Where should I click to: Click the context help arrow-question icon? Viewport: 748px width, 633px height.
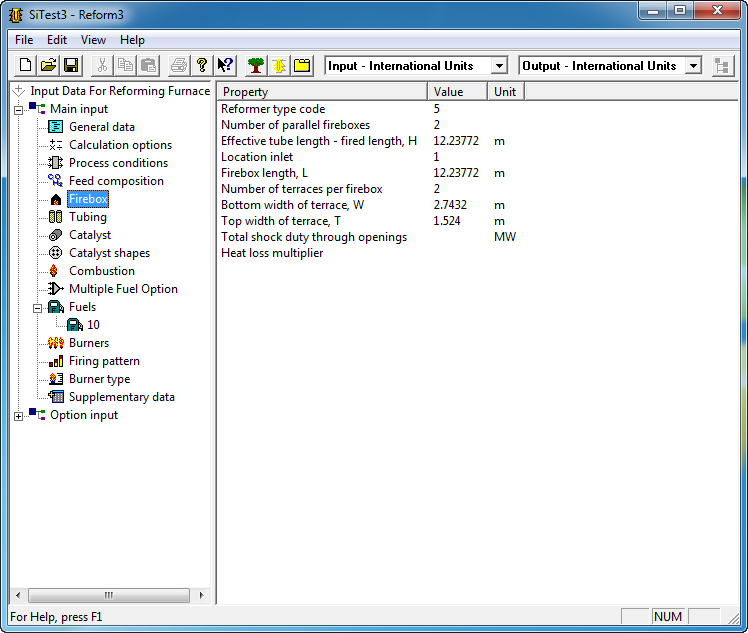225,65
